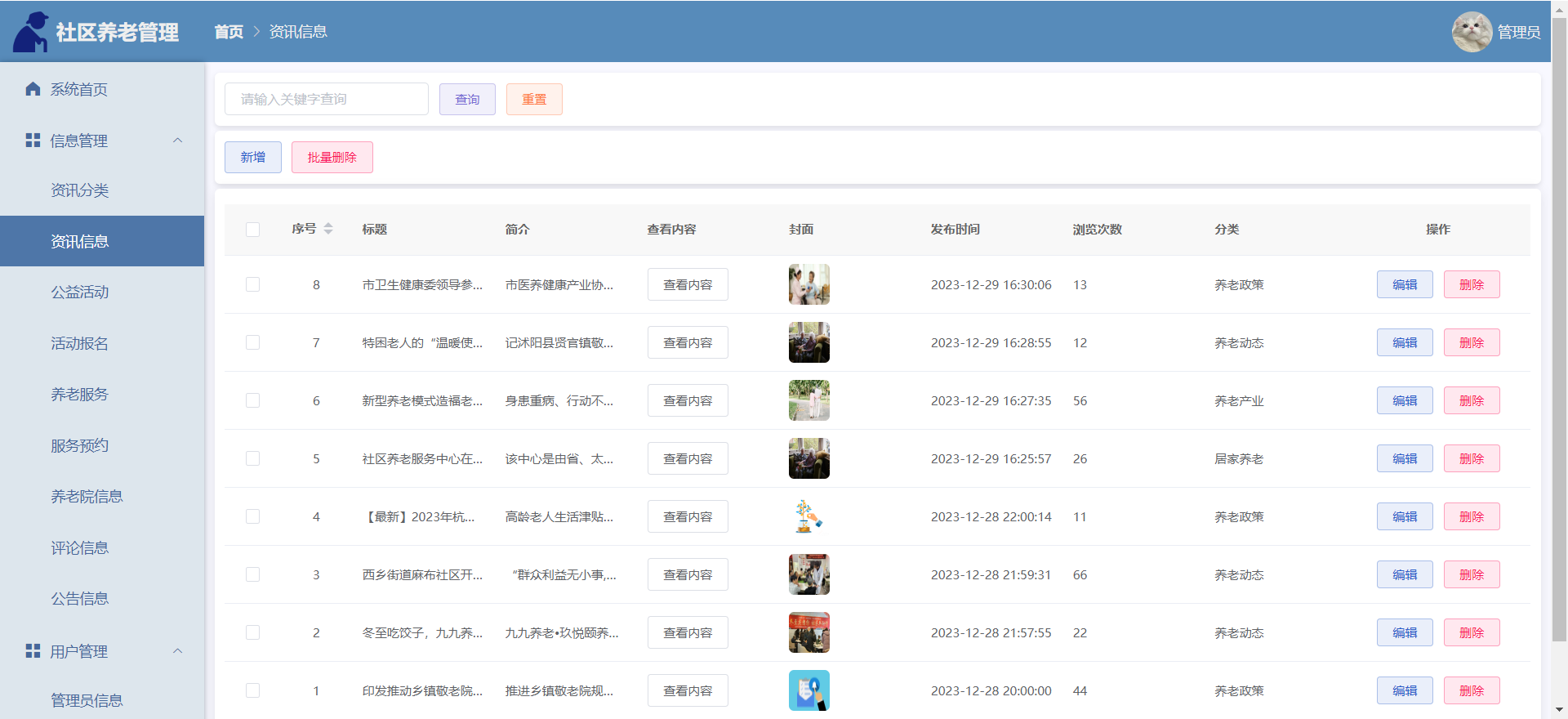1568x719 pixels.
Task: Open cover thumbnail for row 1
Action: coord(809,690)
